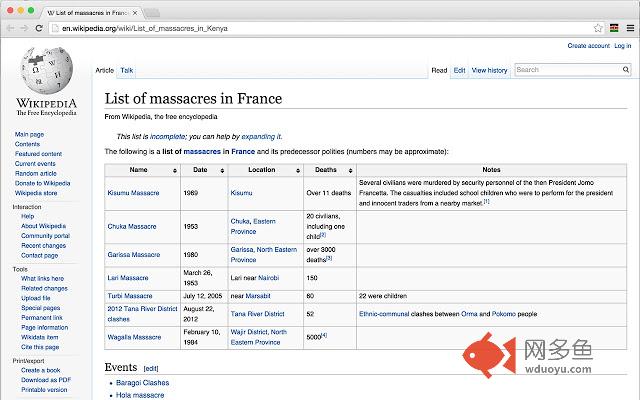Click the Events section edit link
The height and width of the screenshot is (400, 640).
click(x=151, y=369)
